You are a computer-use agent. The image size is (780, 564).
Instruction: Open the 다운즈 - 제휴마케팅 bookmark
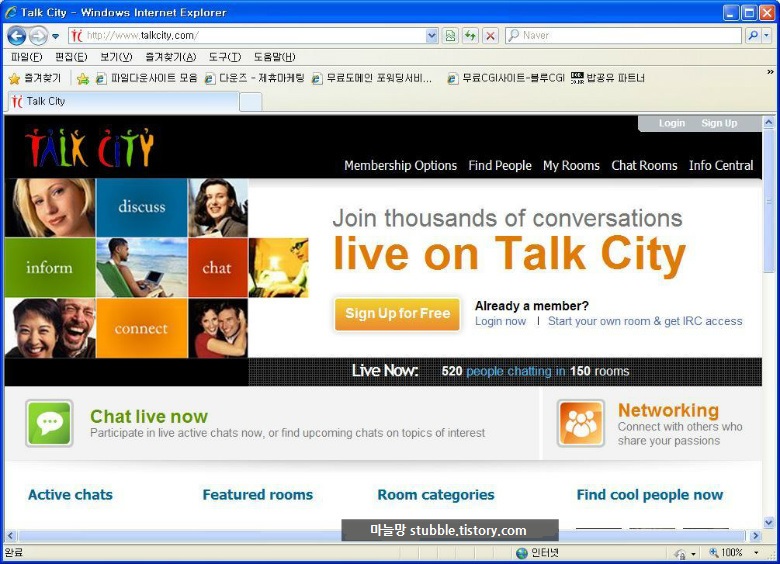pos(255,78)
